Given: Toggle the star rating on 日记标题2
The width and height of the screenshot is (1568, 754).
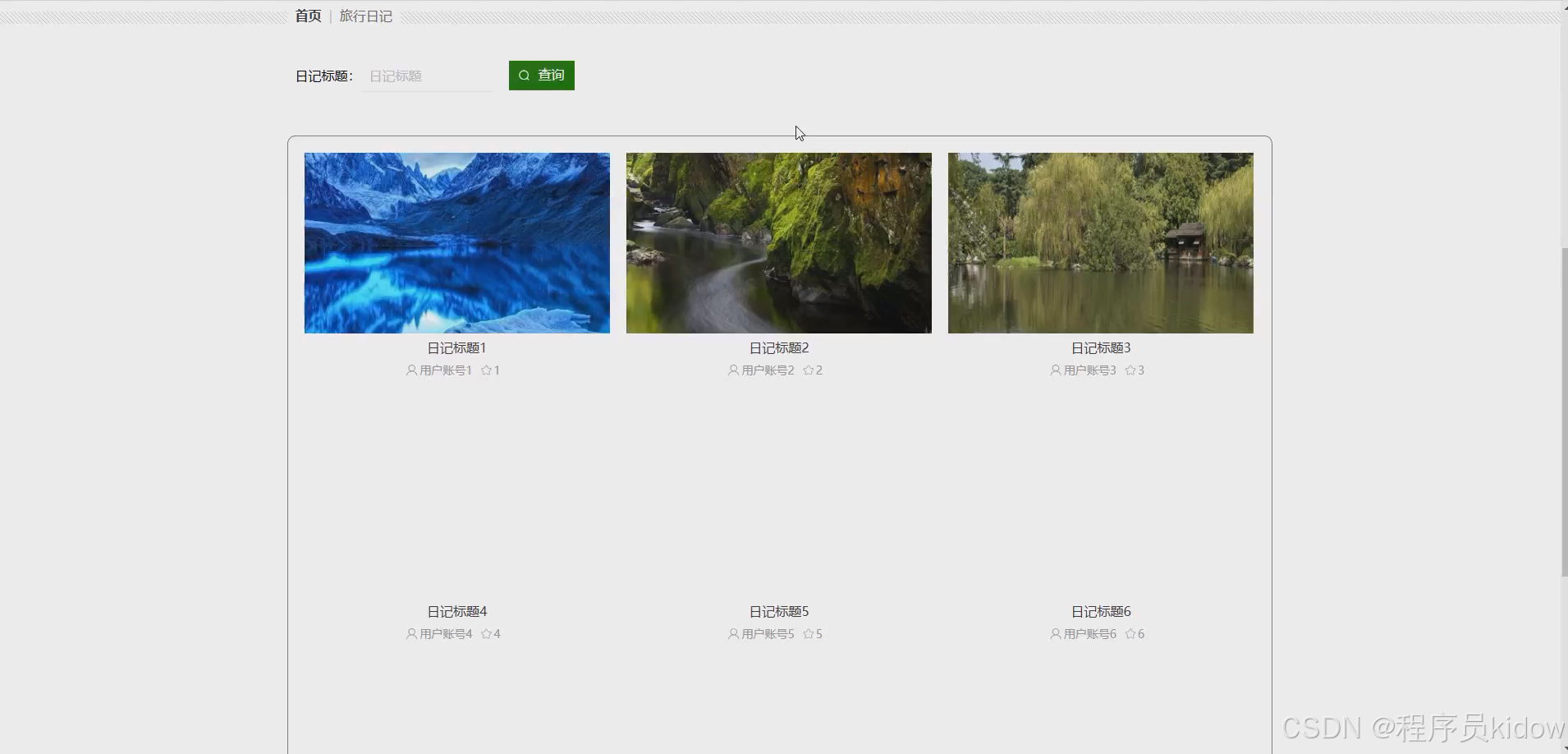Looking at the screenshot, I should pos(808,370).
